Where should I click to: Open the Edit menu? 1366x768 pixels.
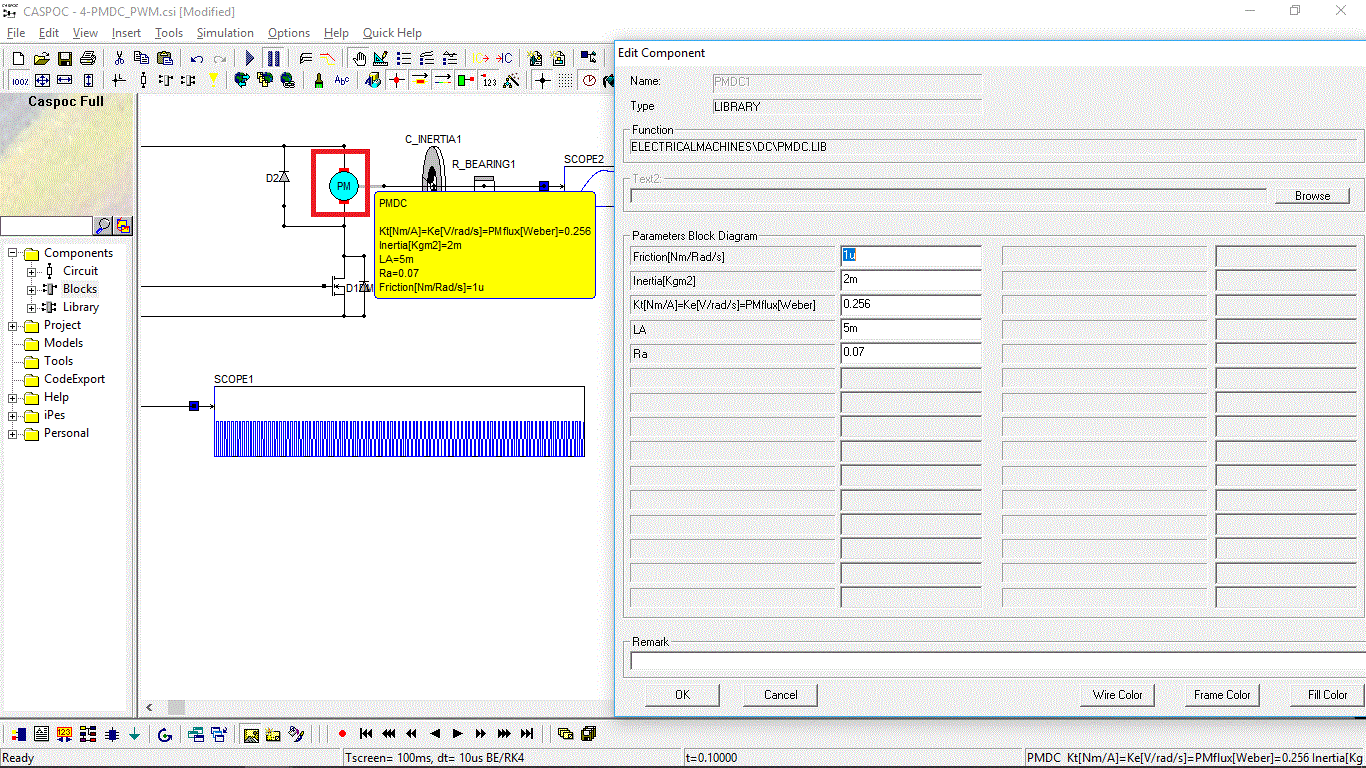pyautogui.click(x=49, y=33)
